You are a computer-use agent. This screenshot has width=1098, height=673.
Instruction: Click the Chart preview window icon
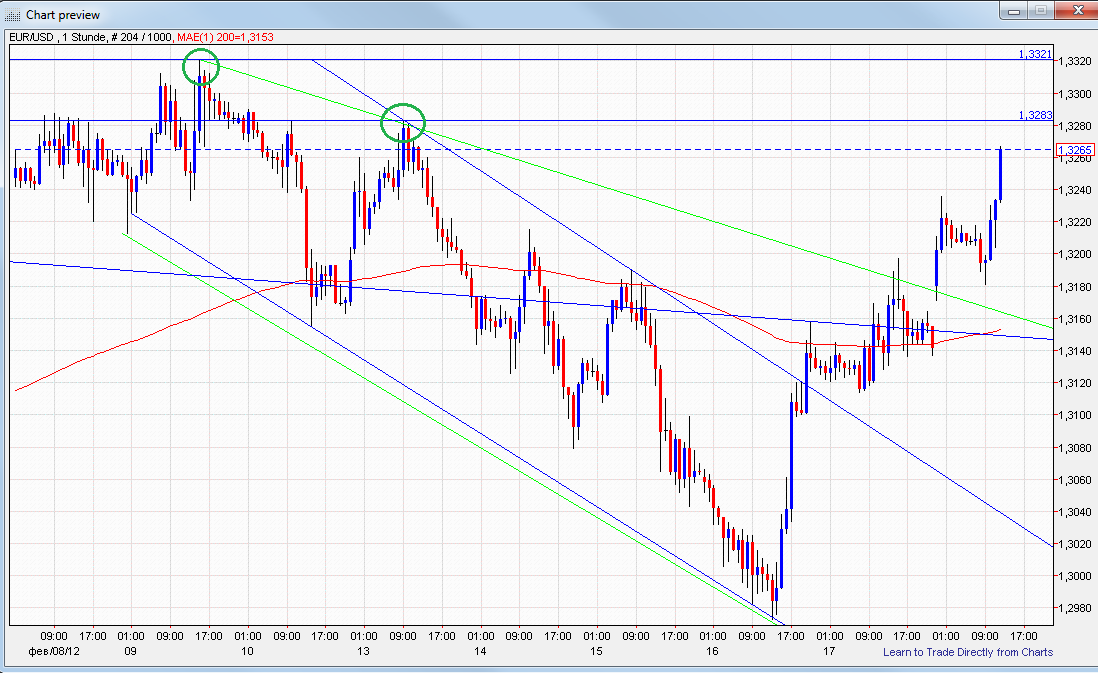pyautogui.click(x=10, y=14)
